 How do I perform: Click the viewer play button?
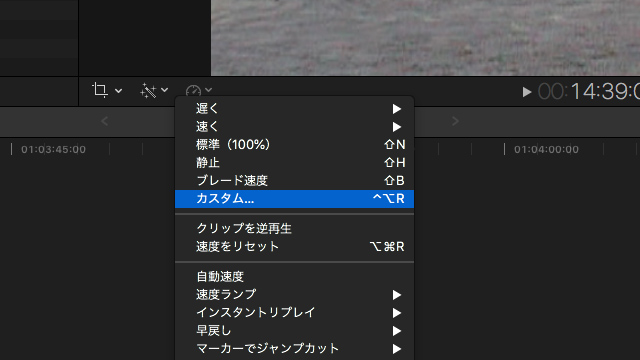(527, 92)
